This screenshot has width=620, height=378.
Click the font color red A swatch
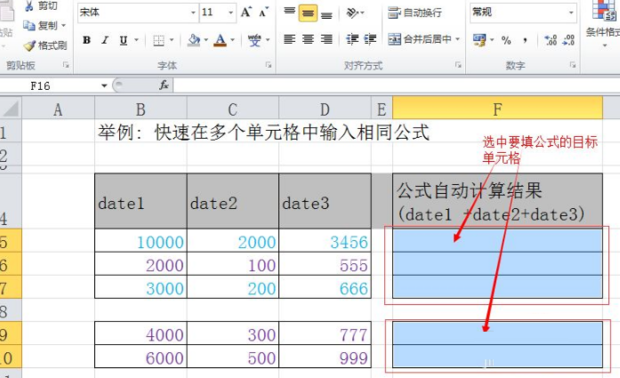[220, 40]
